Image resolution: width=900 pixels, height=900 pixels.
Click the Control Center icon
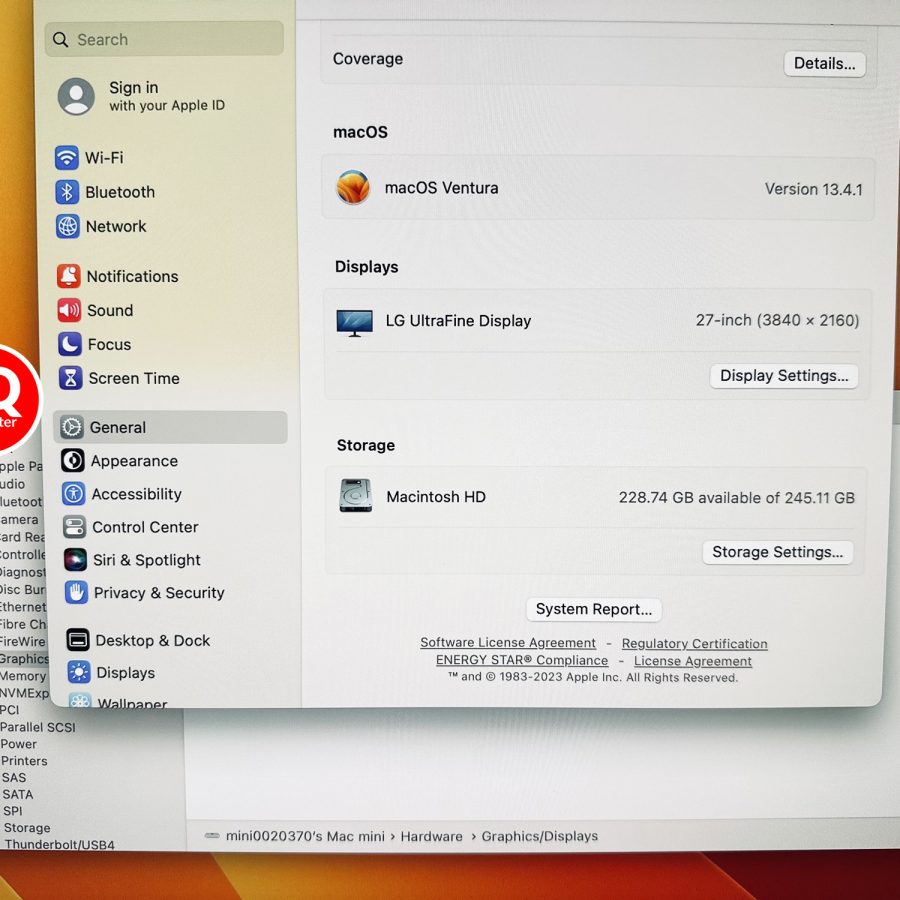(74, 527)
